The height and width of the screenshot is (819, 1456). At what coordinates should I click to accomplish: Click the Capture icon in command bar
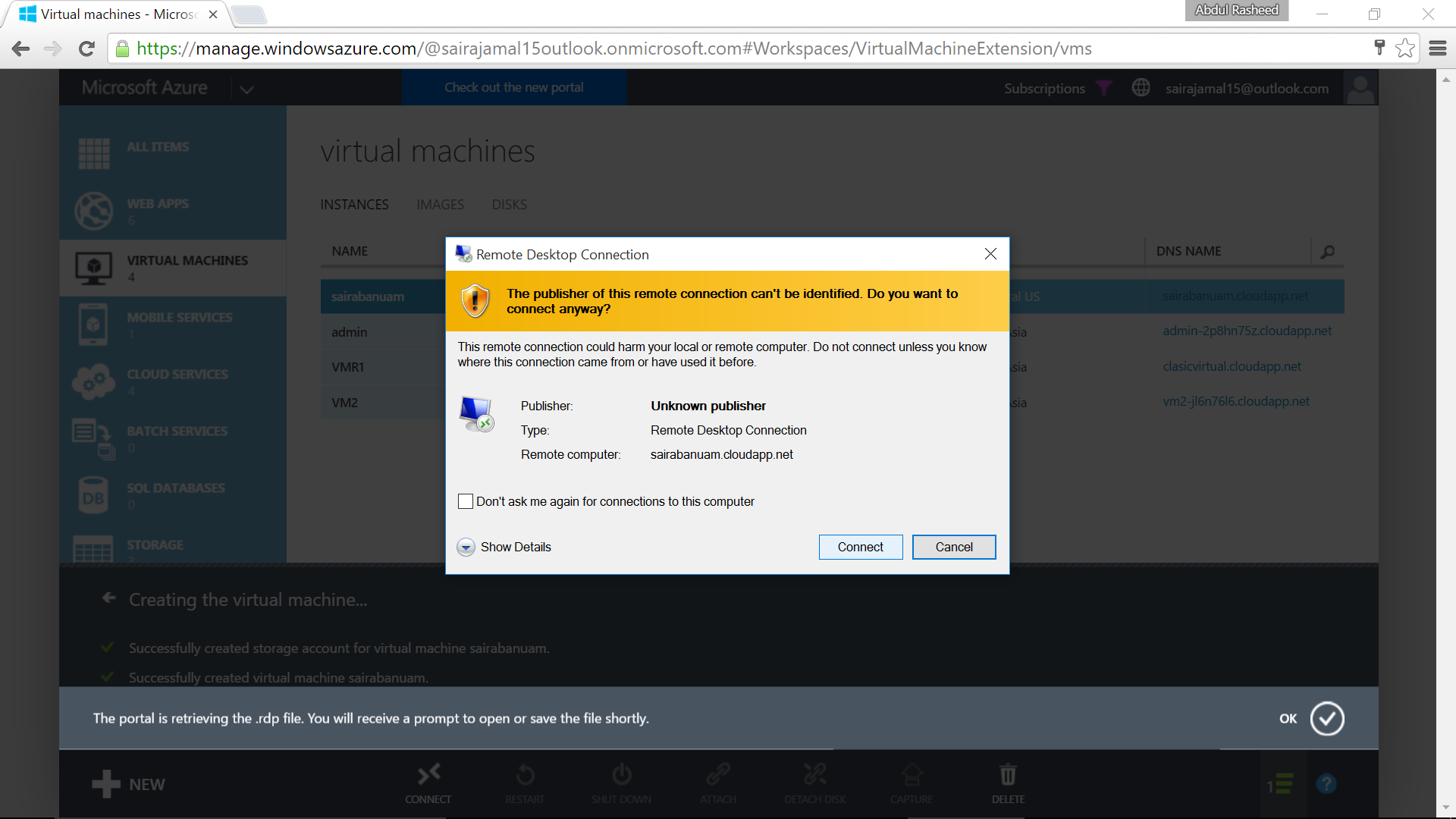[912, 774]
